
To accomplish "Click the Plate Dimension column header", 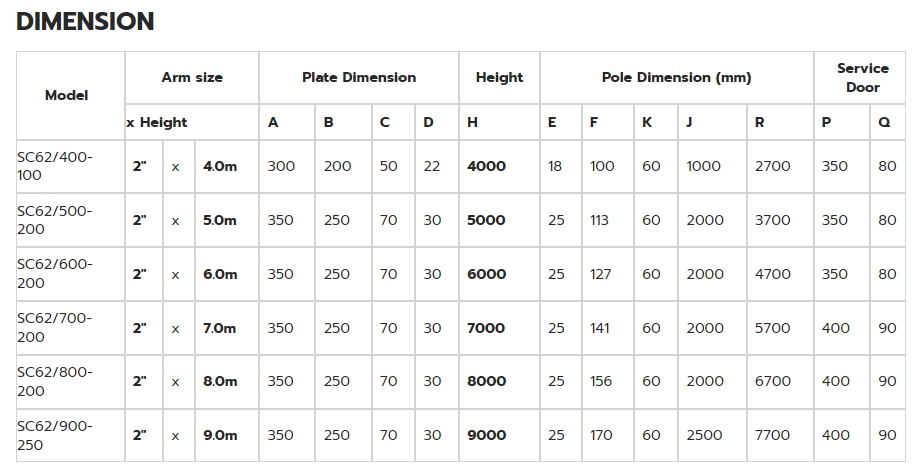I will point(359,77).
